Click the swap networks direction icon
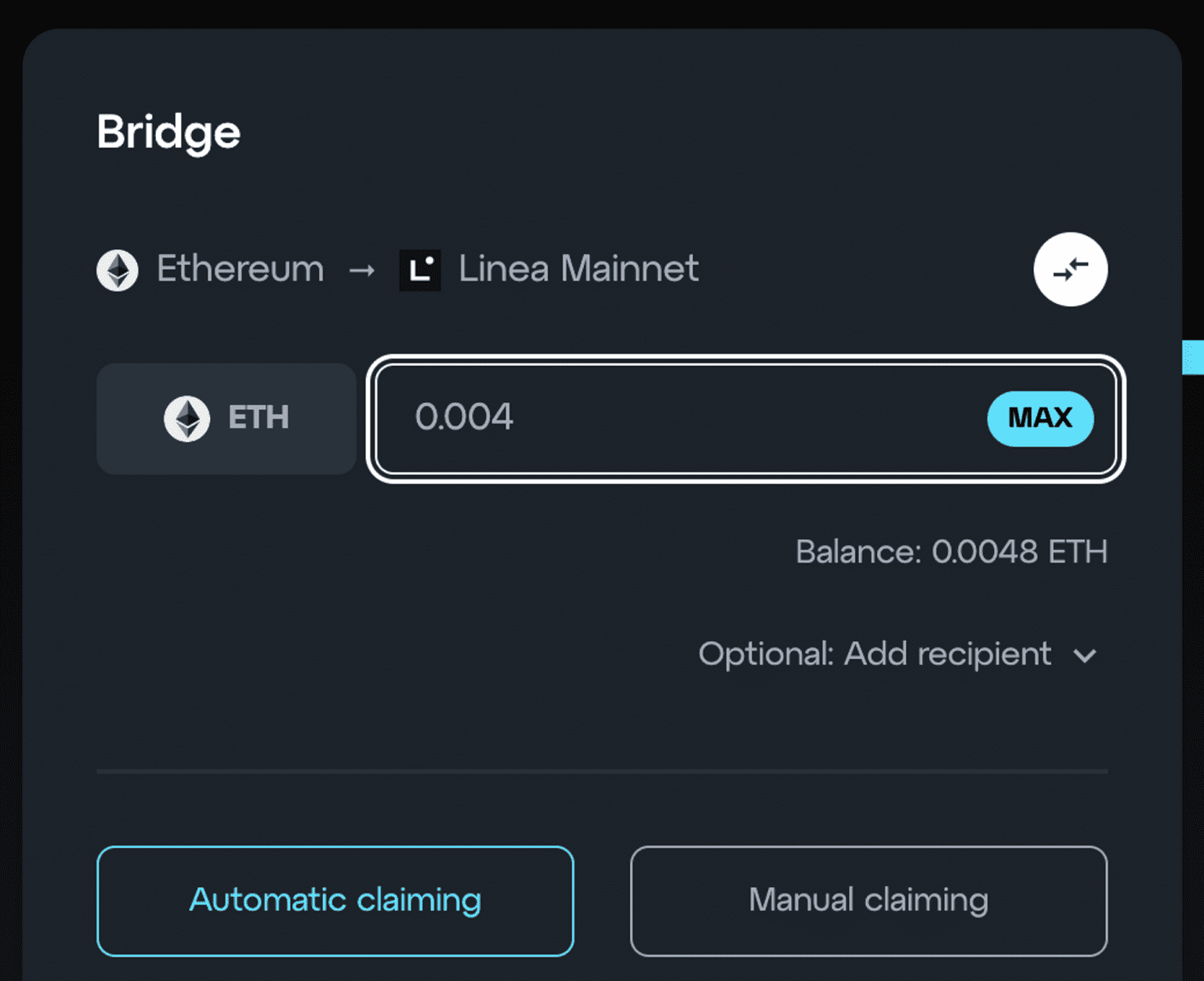The width and height of the screenshot is (1204, 981). point(1070,270)
